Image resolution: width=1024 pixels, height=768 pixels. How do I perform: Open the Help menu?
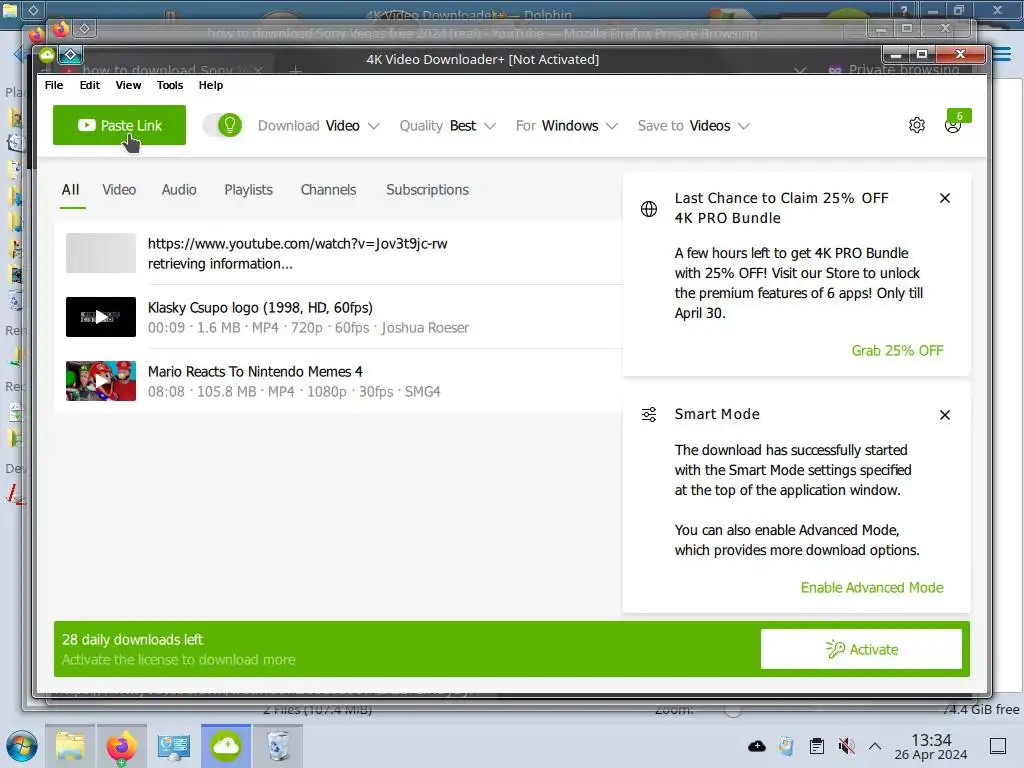[210, 85]
